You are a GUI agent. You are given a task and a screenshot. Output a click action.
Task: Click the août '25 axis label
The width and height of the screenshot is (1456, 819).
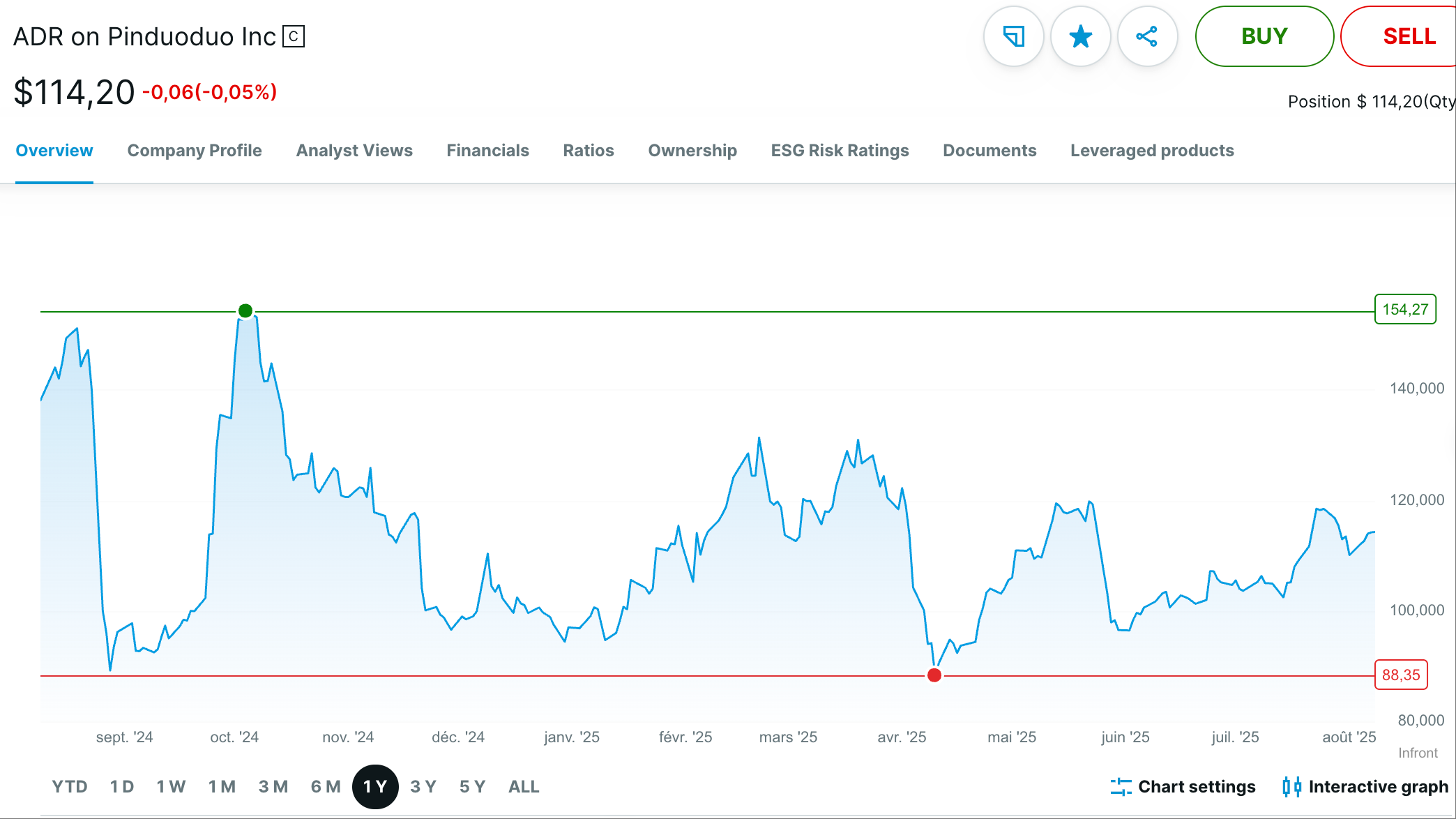pyautogui.click(x=1349, y=737)
